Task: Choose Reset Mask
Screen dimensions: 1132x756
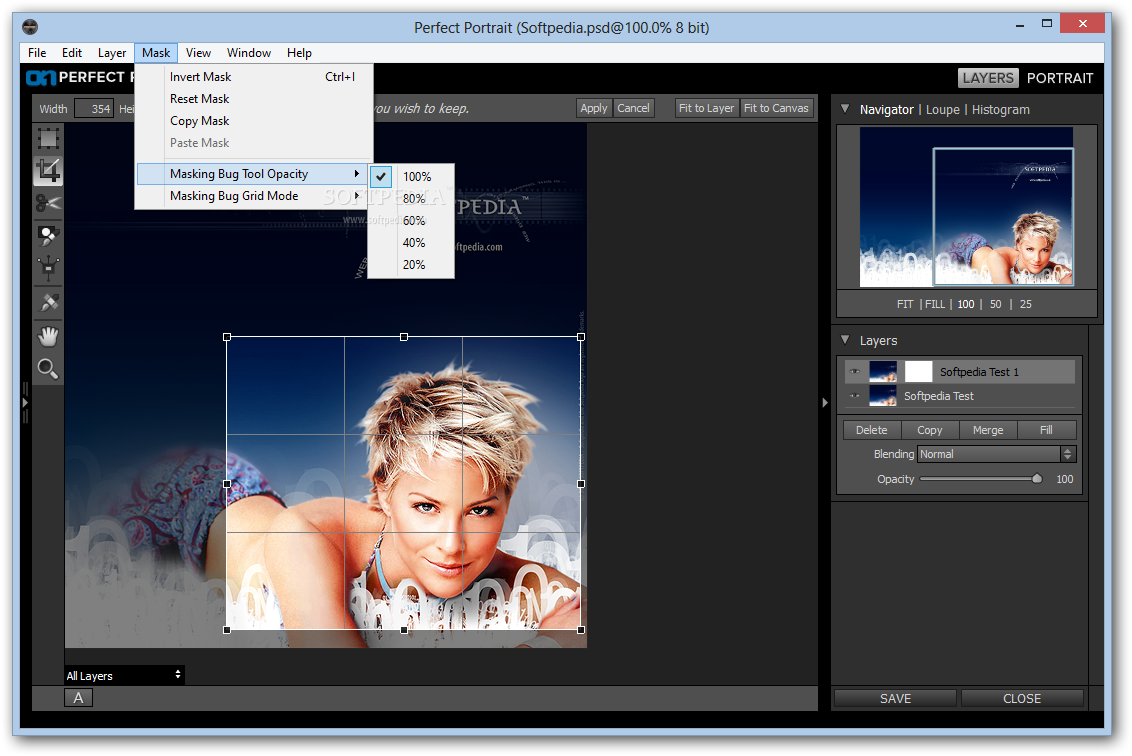Action: pos(254,99)
